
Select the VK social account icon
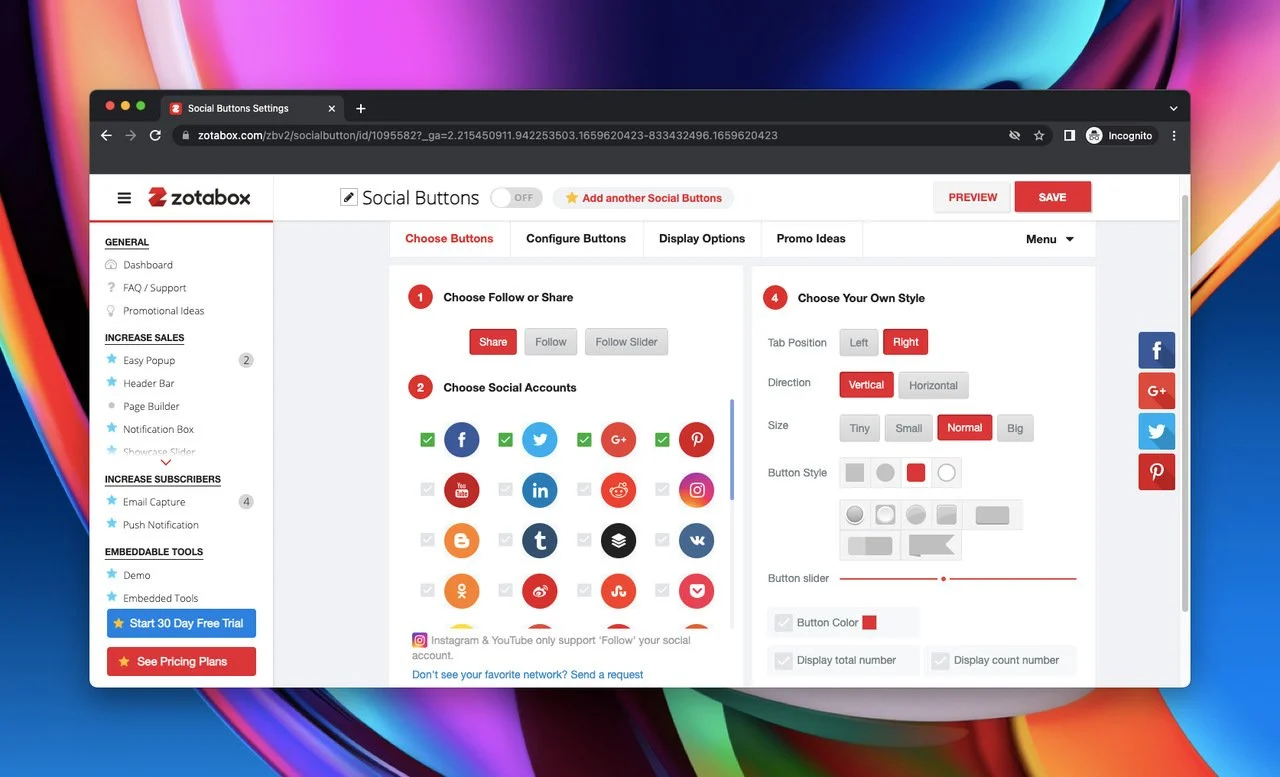point(696,540)
